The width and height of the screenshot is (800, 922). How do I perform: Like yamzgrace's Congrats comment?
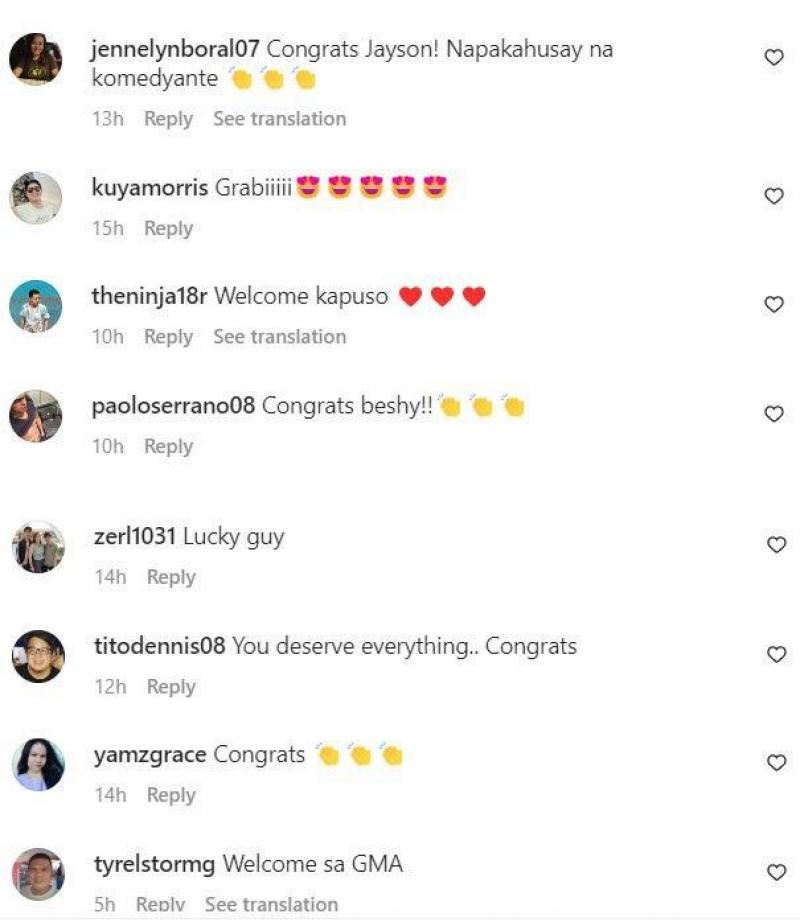(776, 763)
